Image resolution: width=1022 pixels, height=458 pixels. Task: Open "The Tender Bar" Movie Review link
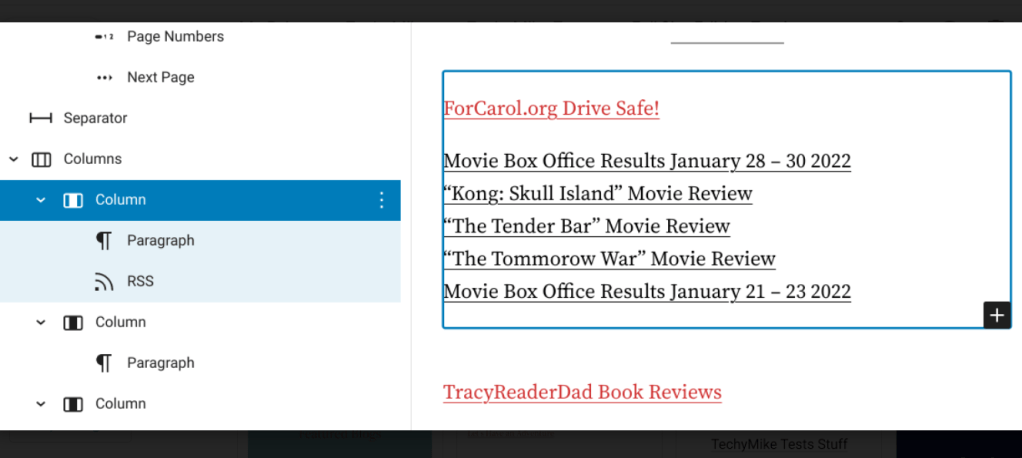point(586,226)
